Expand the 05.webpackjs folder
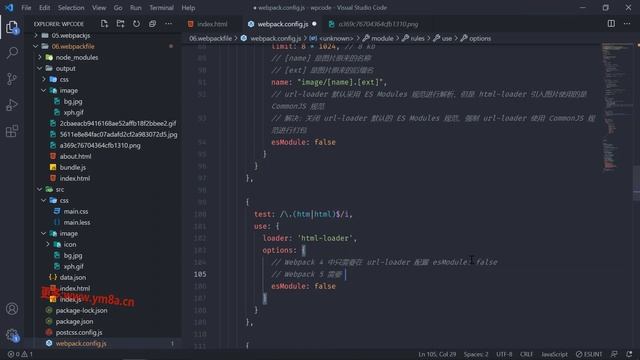The image size is (640, 360). [70, 36]
